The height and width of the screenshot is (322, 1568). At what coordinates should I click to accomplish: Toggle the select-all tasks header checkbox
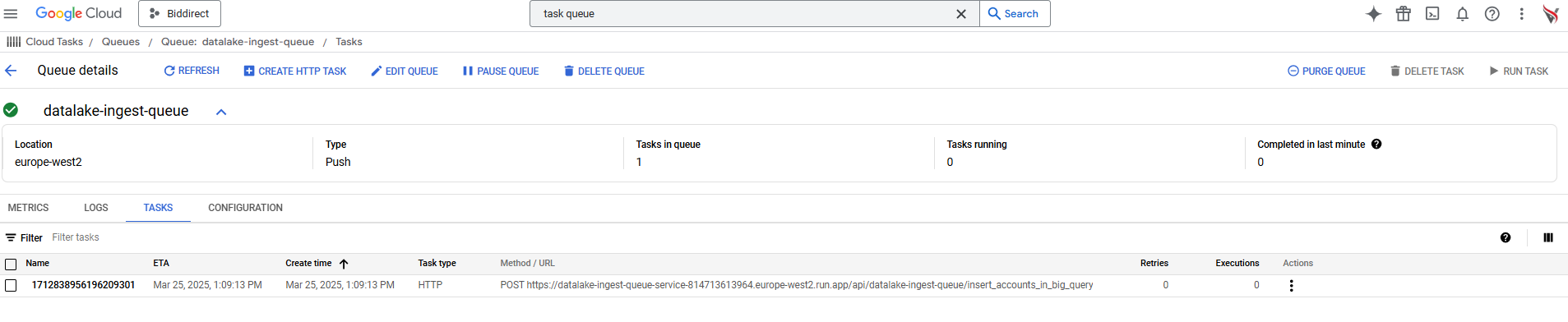click(x=11, y=264)
